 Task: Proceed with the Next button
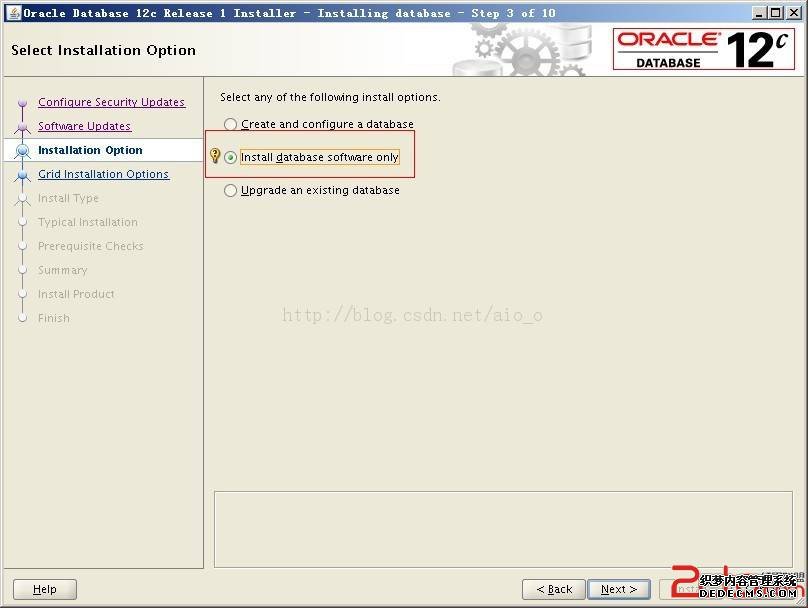coord(618,589)
